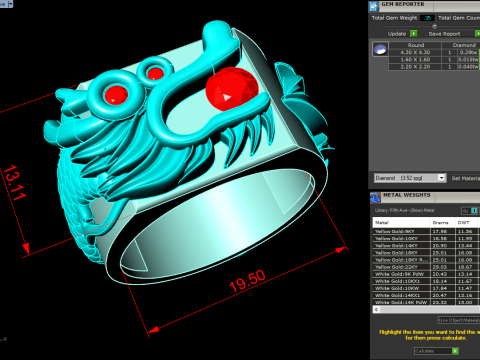The width and height of the screenshot is (480, 360).
Task: Select the 1.60 X 1.60 gem row
Action: pyautogui.click(x=434, y=60)
